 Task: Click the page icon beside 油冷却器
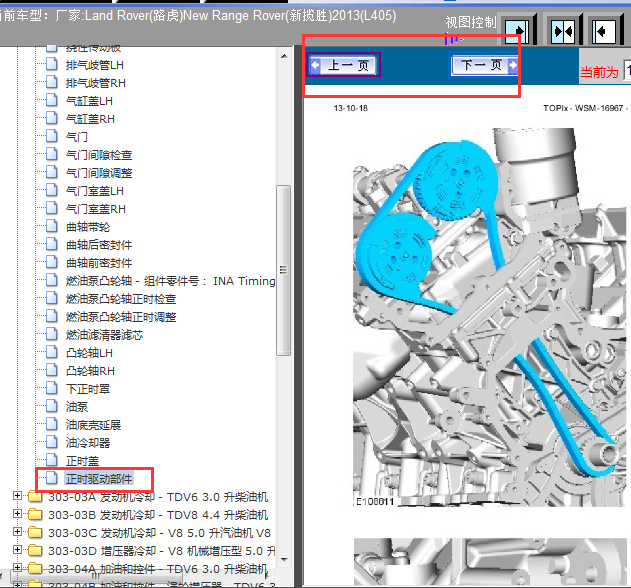(52, 443)
